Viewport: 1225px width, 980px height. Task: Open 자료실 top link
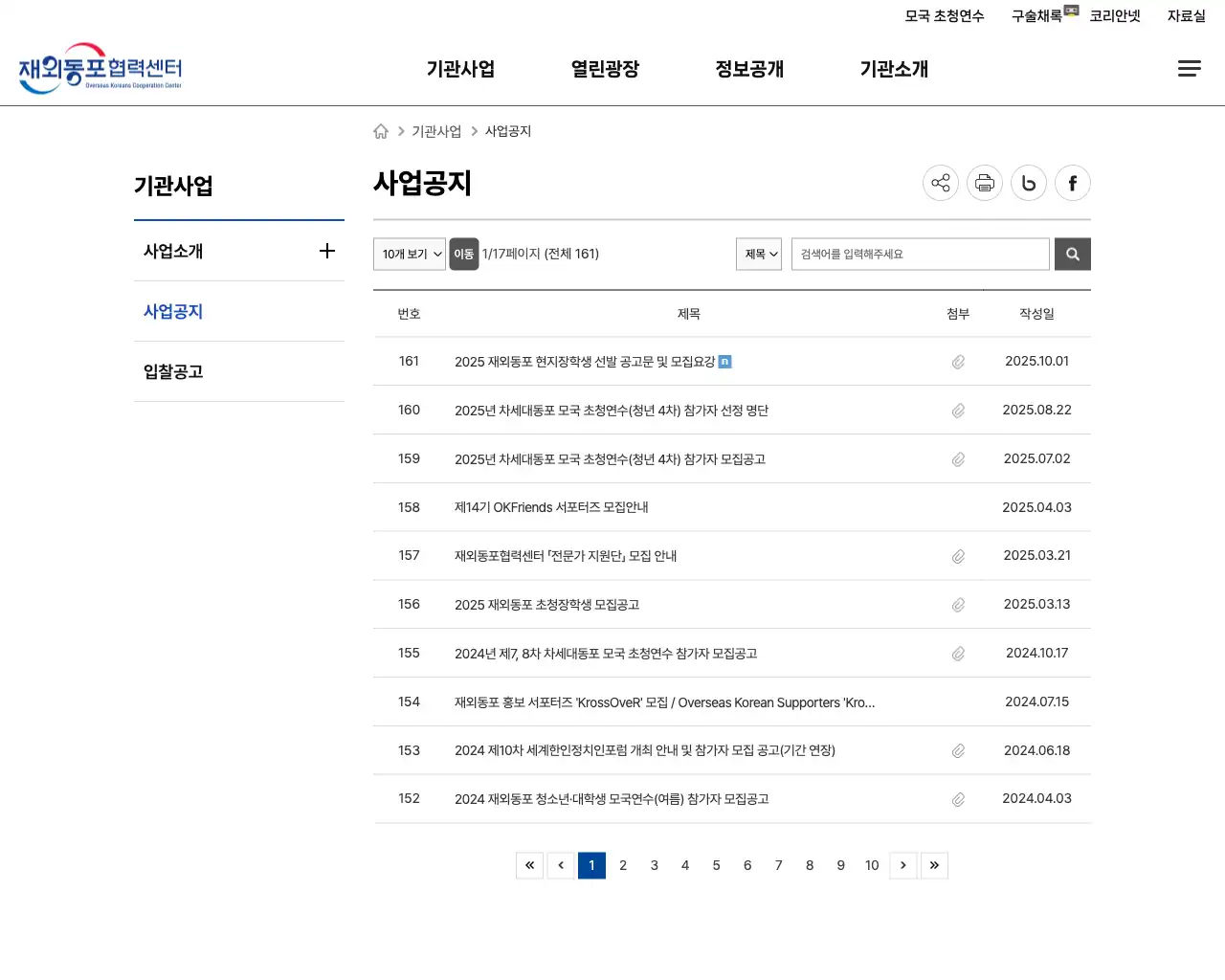(x=1187, y=16)
